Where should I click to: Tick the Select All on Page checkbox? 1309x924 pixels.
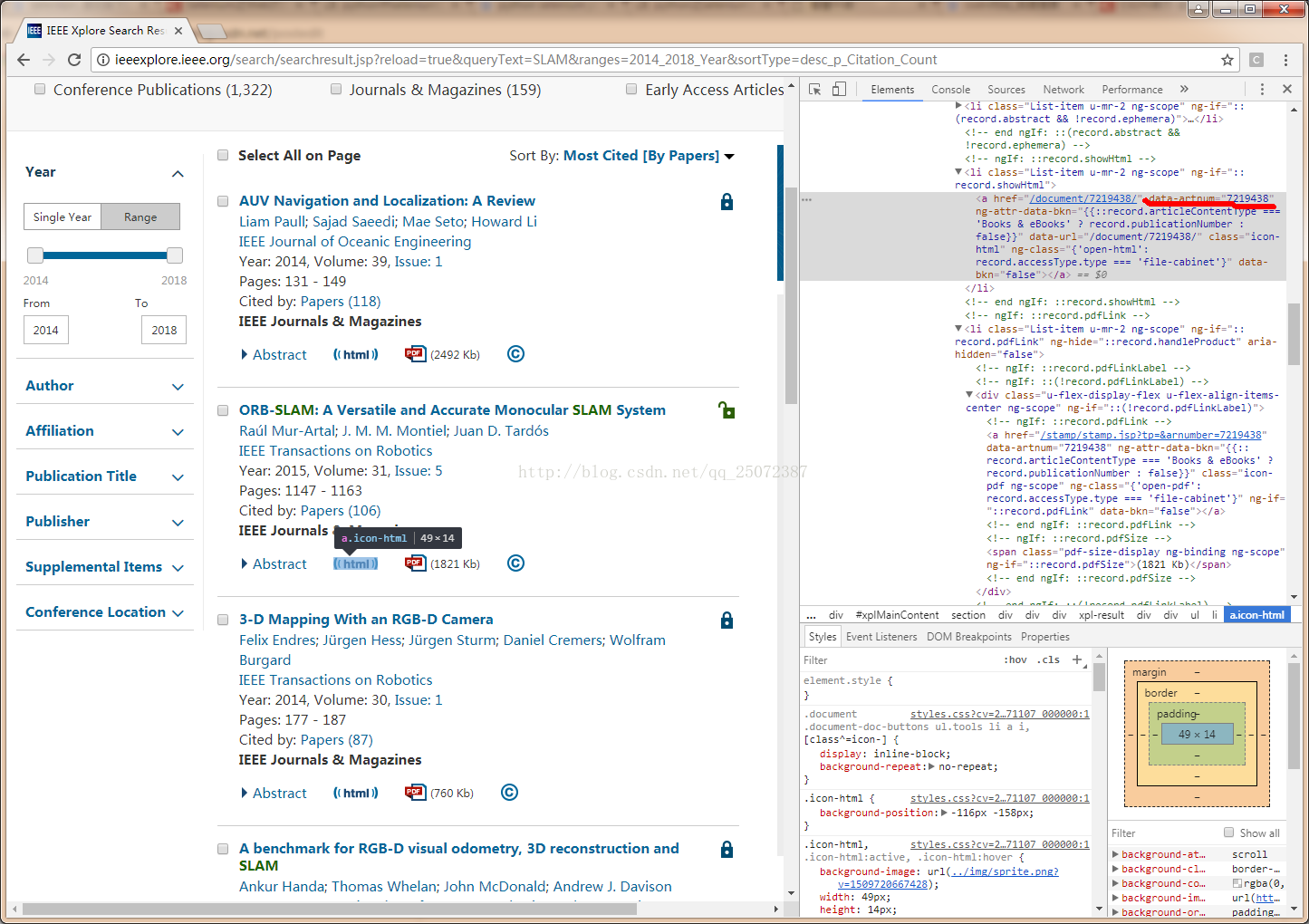(223, 155)
